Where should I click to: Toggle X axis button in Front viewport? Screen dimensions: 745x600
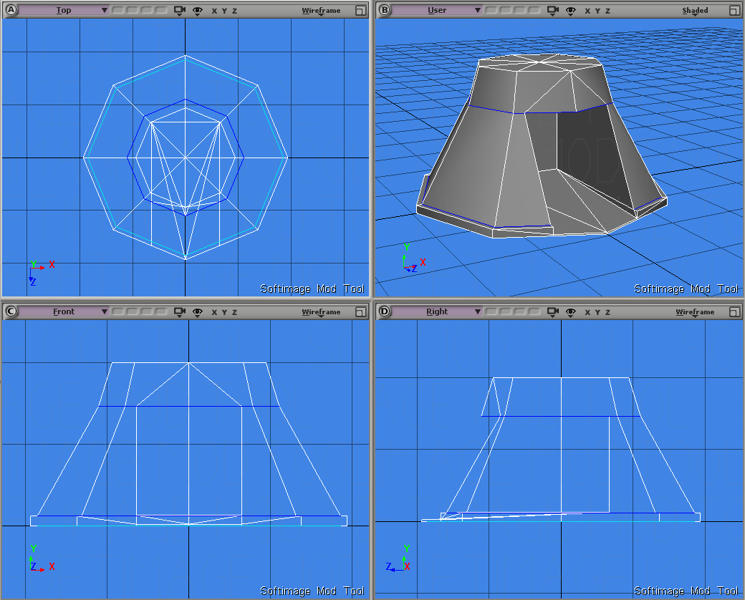coord(214,313)
